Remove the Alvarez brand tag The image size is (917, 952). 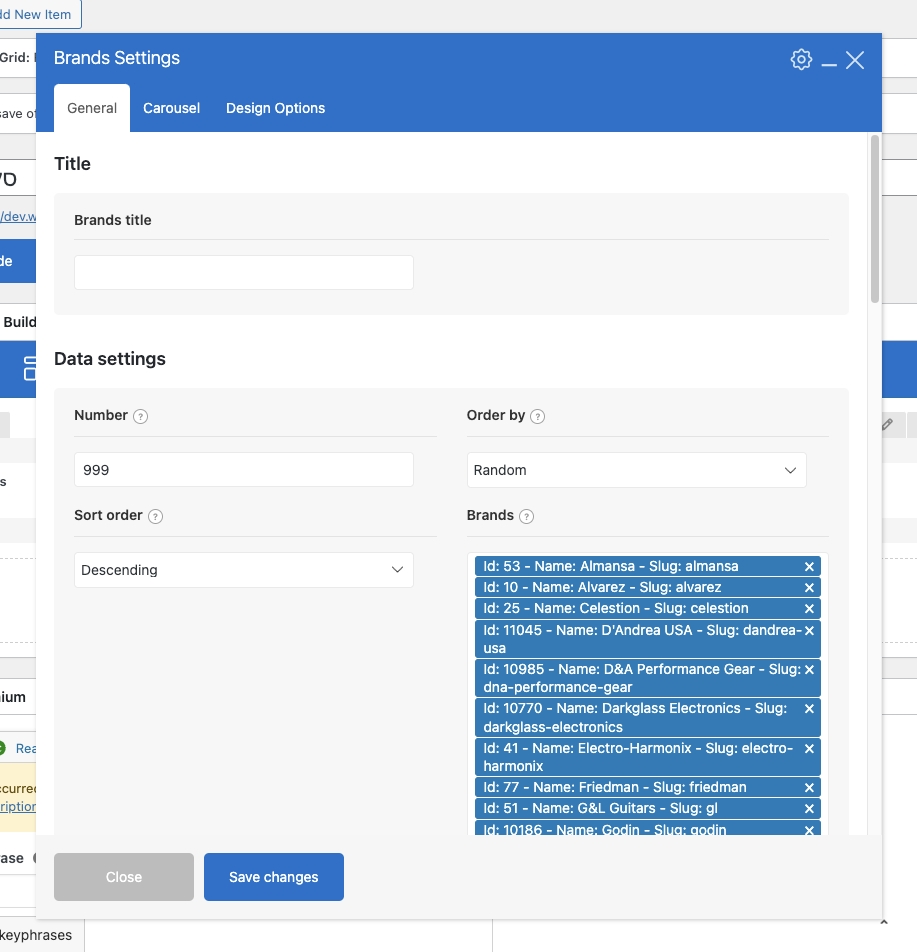click(809, 588)
